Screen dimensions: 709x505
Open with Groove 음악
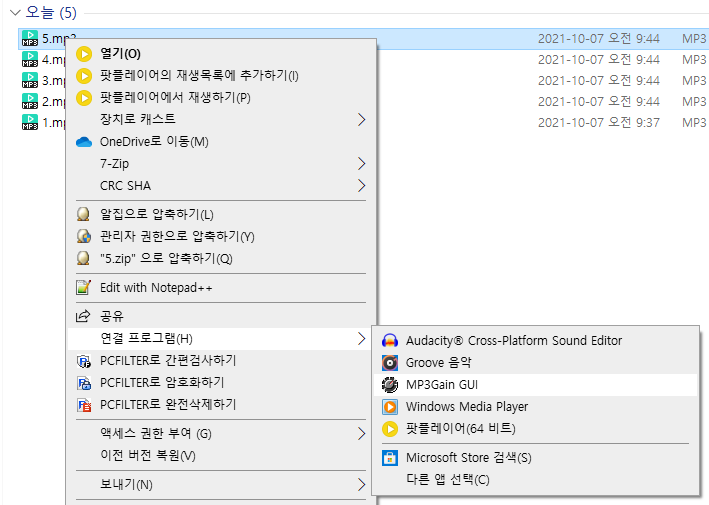(x=536, y=363)
